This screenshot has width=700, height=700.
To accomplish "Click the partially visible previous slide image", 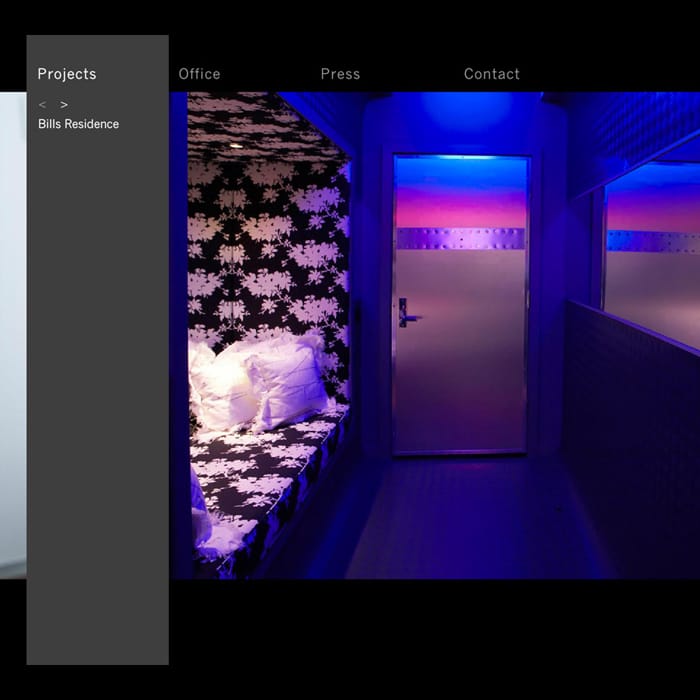I will 13,336.
